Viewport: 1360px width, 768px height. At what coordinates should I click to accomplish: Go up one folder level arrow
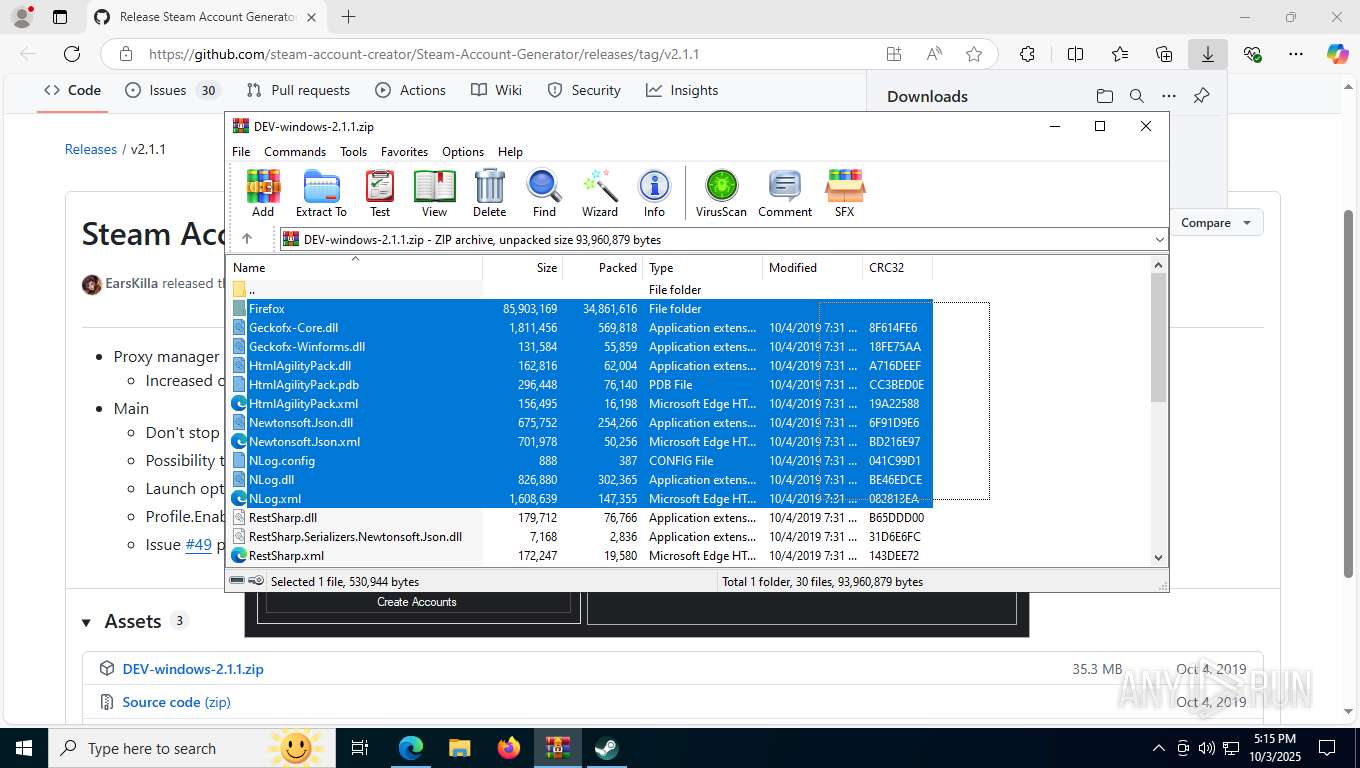(x=247, y=239)
